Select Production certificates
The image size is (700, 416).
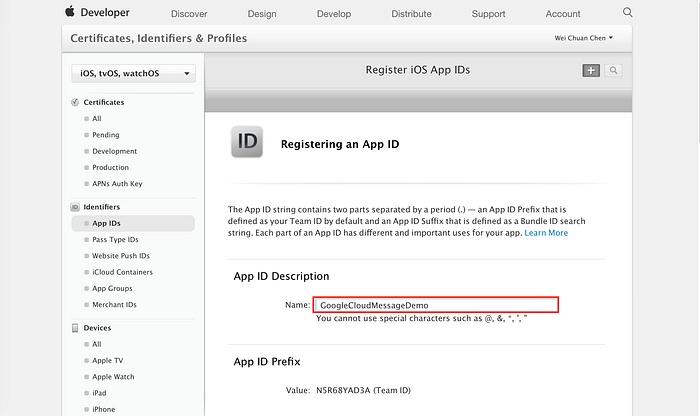[x=110, y=167]
